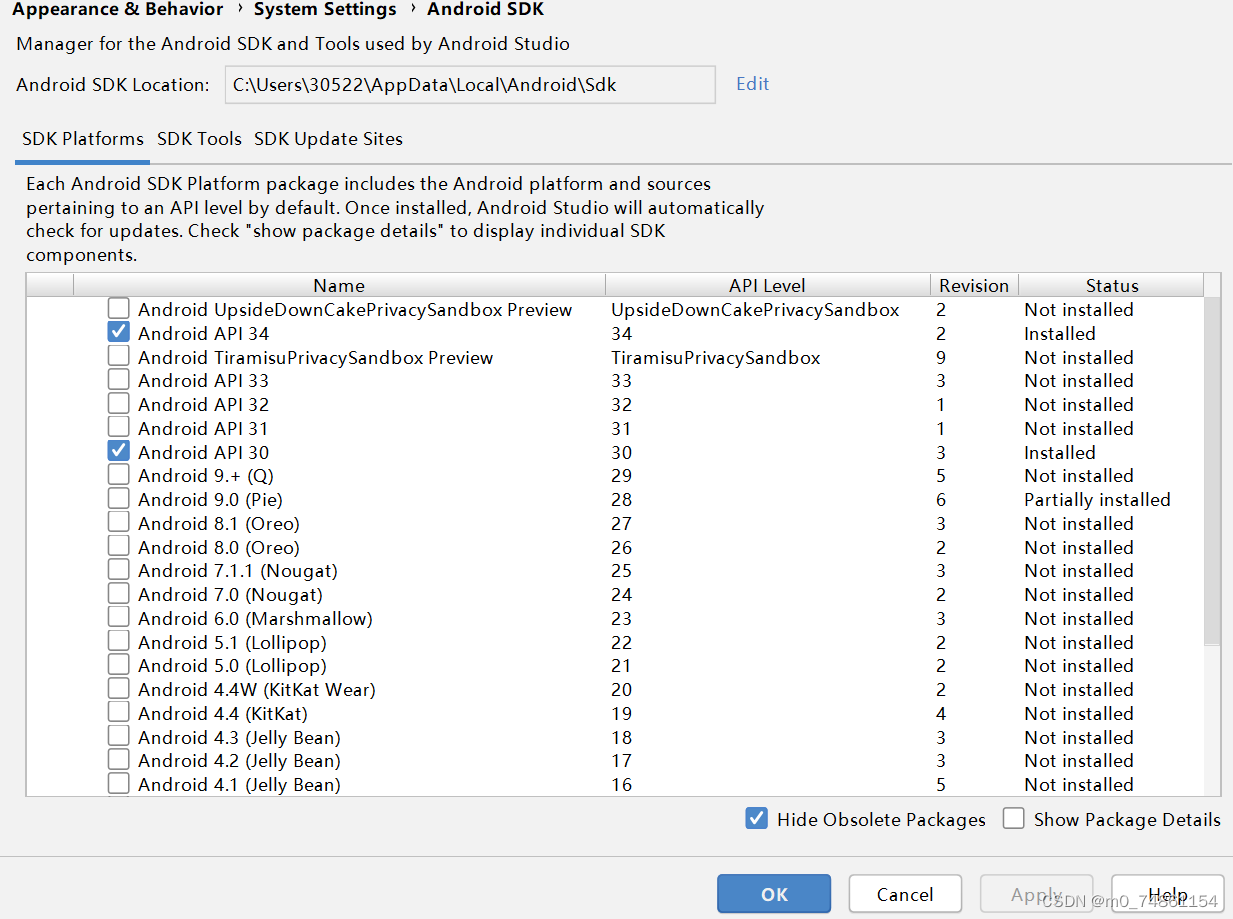Viewport: 1233px width, 919px height.
Task: Check the Android API 33 checkbox
Action: tap(118, 380)
